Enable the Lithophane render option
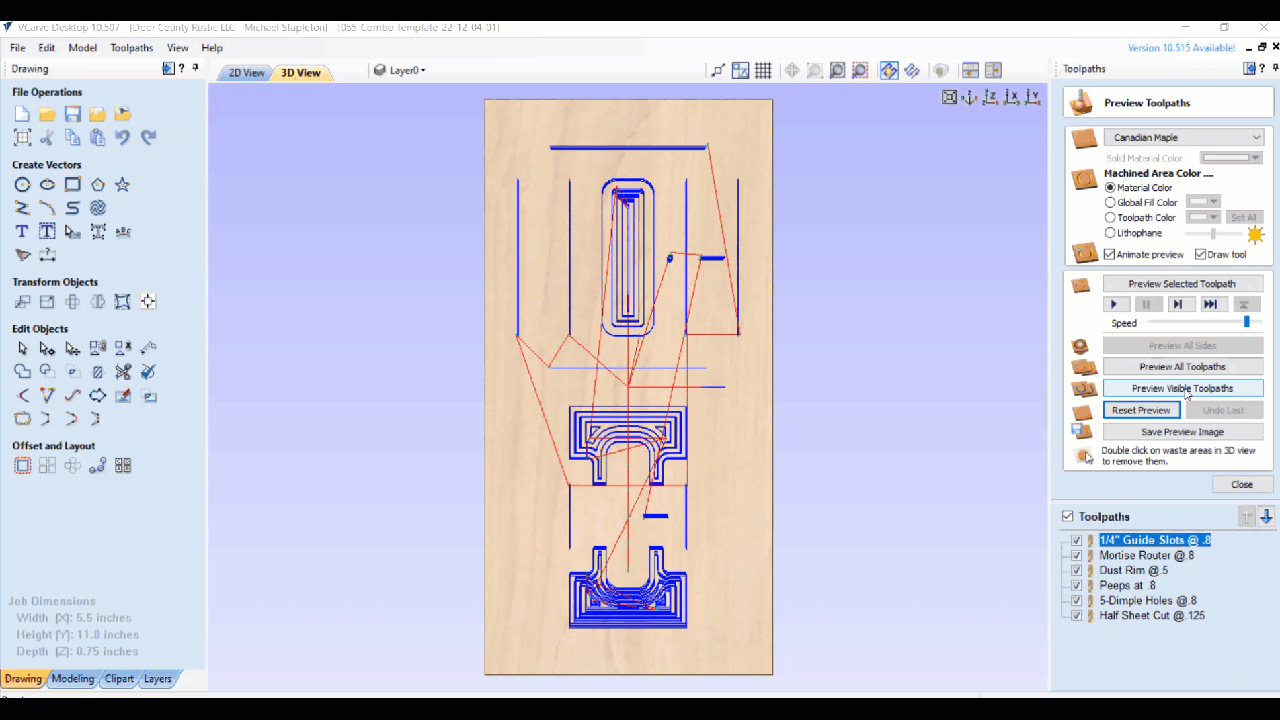Image resolution: width=1280 pixels, height=720 pixels. point(1110,232)
